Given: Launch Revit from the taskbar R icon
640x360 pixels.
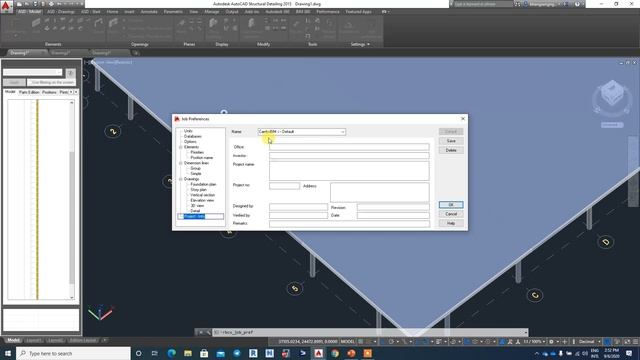Looking at the screenshot, I should click(x=253, y=353).
